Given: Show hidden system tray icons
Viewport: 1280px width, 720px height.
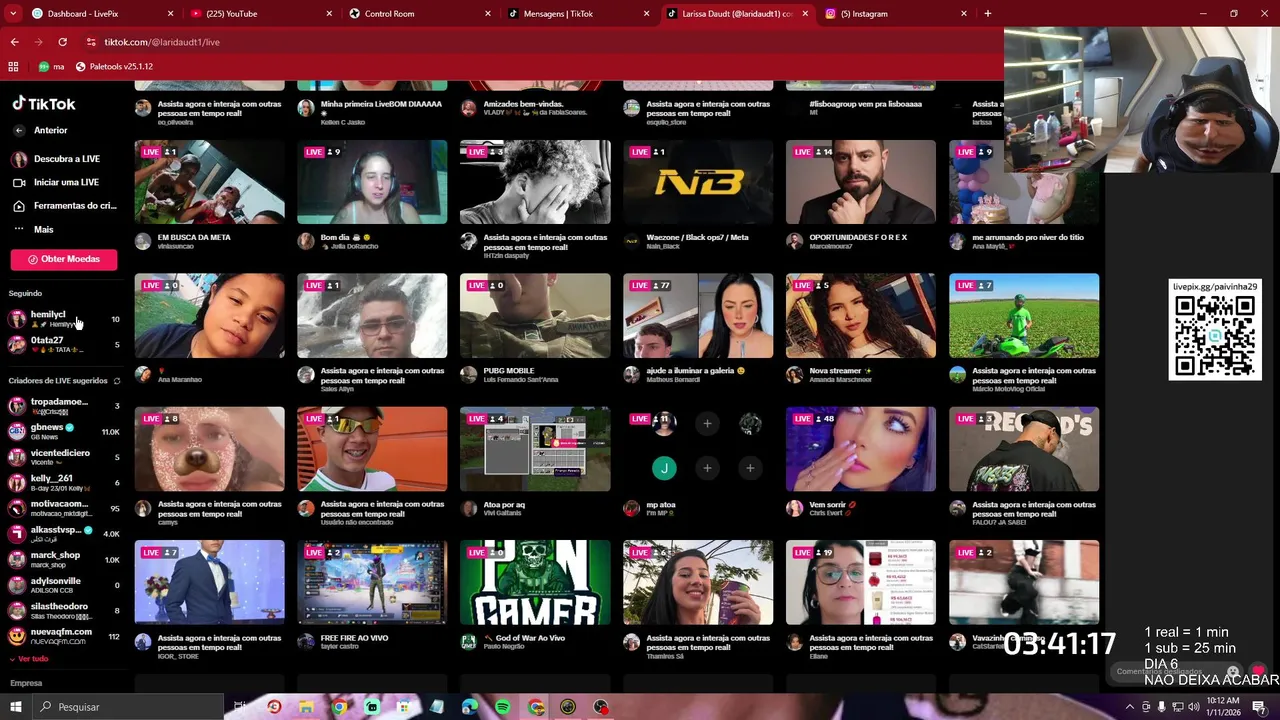Looking at the screenshot, I should 1131,707.
